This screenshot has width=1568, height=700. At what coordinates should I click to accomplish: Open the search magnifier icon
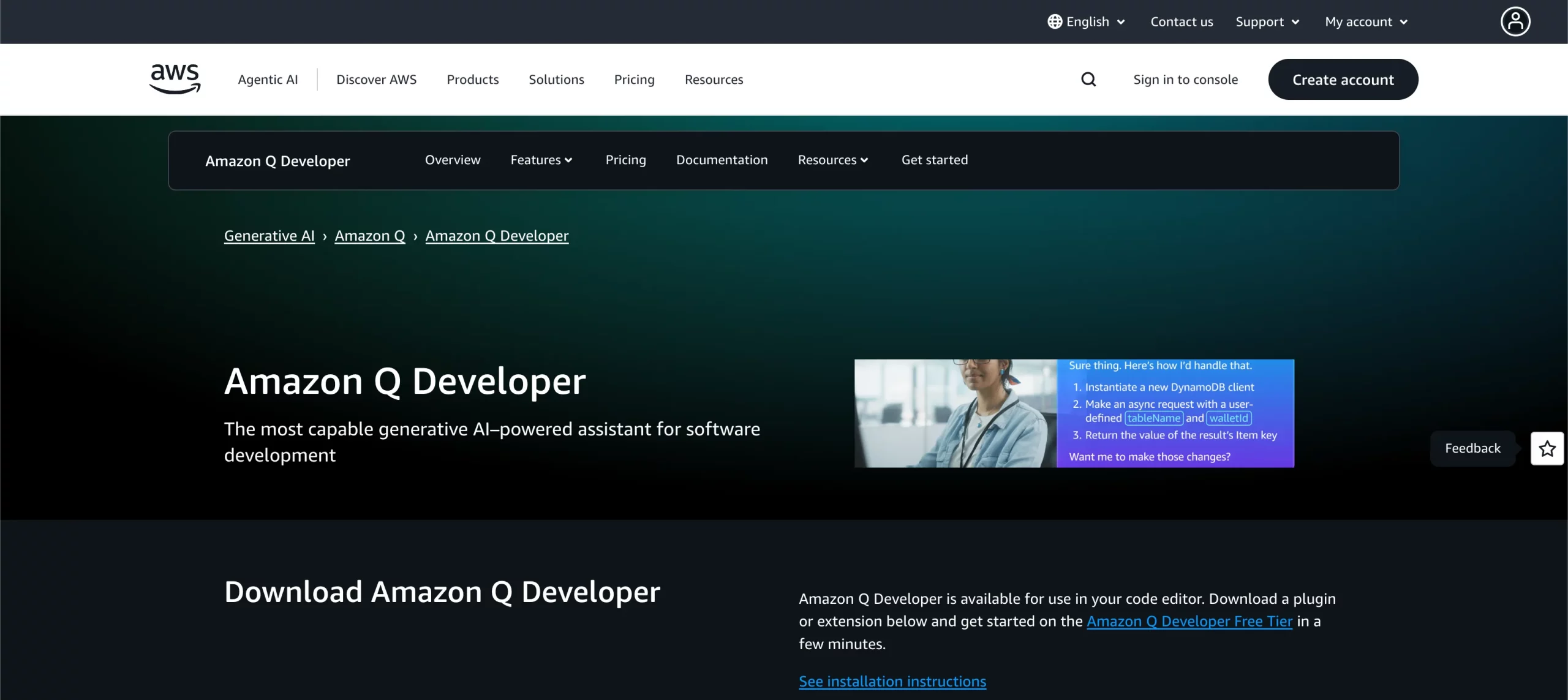[x=1088, y=80]
